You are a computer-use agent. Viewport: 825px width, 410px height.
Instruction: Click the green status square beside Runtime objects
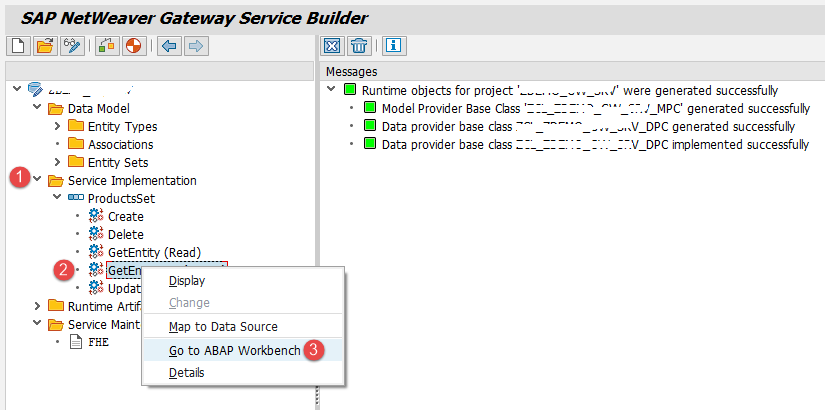pyautogui.click(x=350, y=90)
